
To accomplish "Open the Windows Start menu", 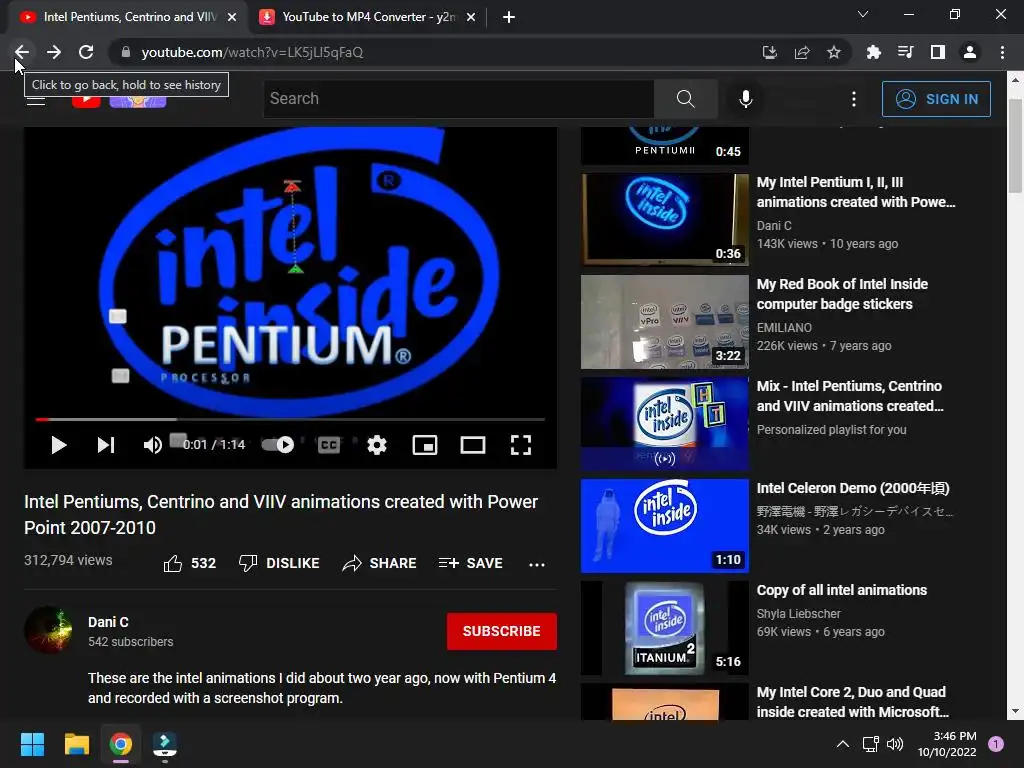I will click(x=32, y=744).
